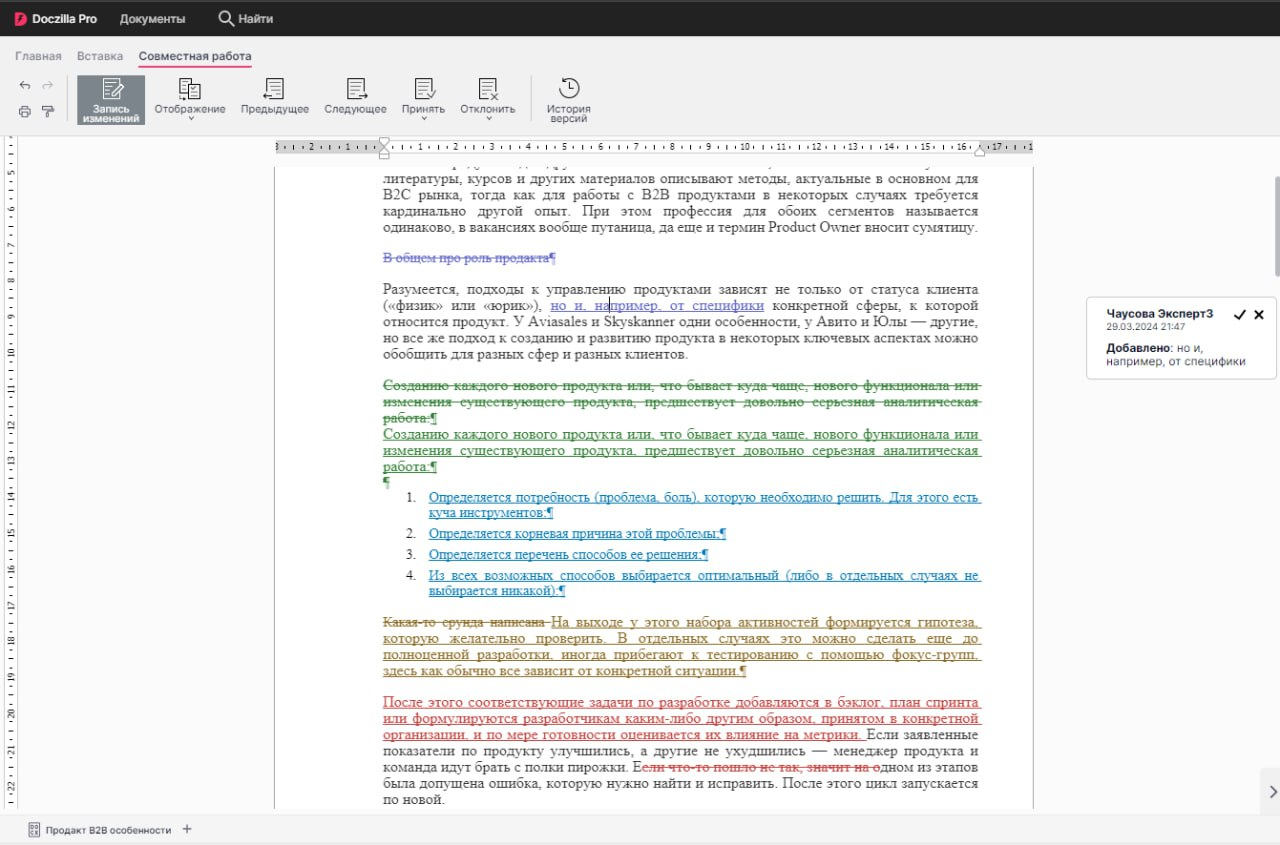
Task: Click list item Из всех возможных способов
Action: pyautogui.click(x=704, y=583)
